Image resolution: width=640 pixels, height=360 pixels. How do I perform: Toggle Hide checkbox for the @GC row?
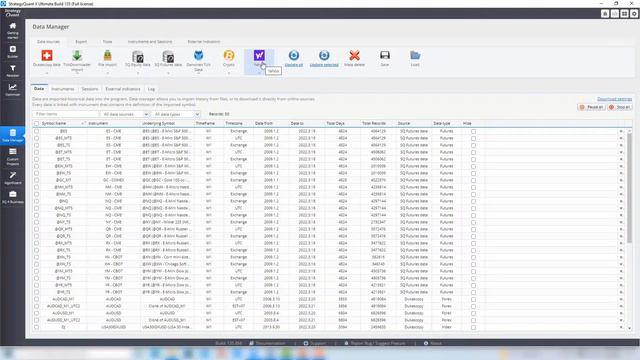tap(473, 180)
